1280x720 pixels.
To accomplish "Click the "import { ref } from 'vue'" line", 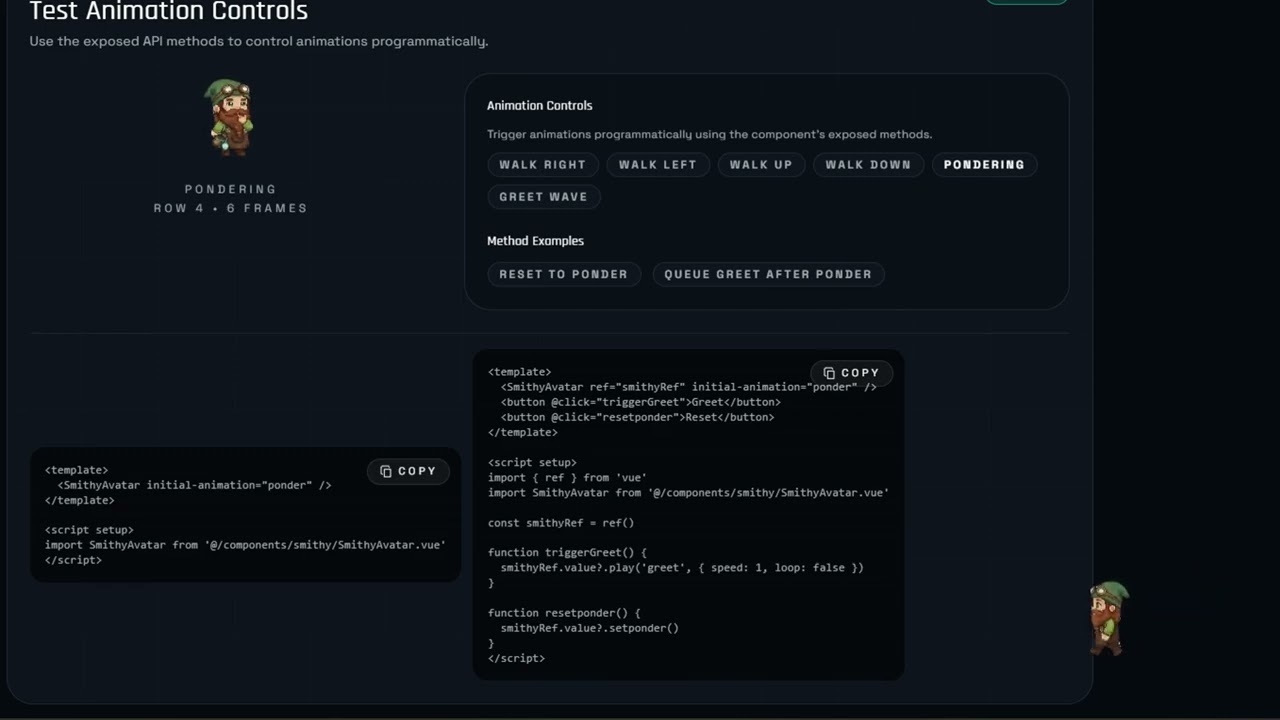I will (x=567, y=478).
